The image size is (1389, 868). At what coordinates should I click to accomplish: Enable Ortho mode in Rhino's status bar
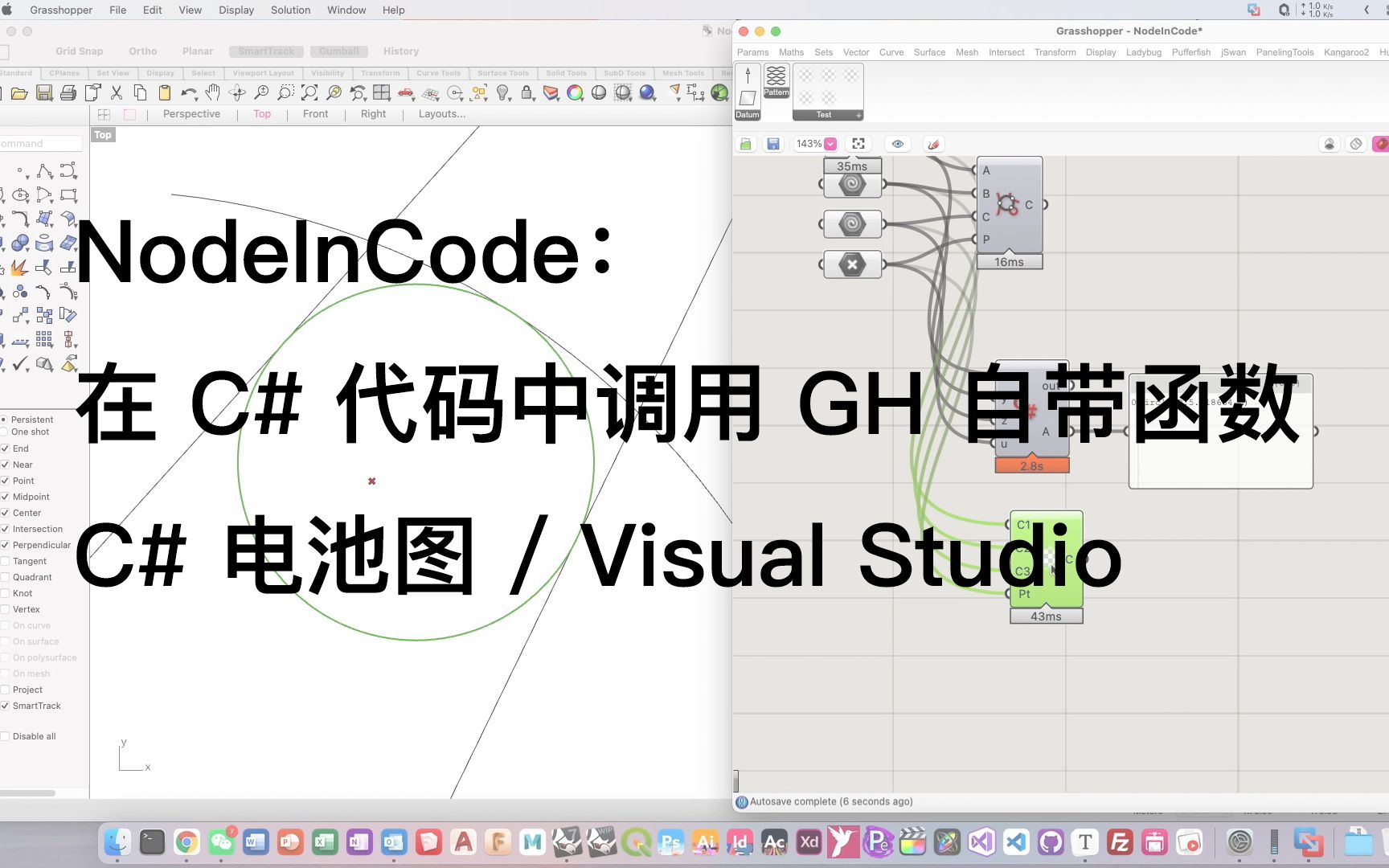click(x=142, y=51)
